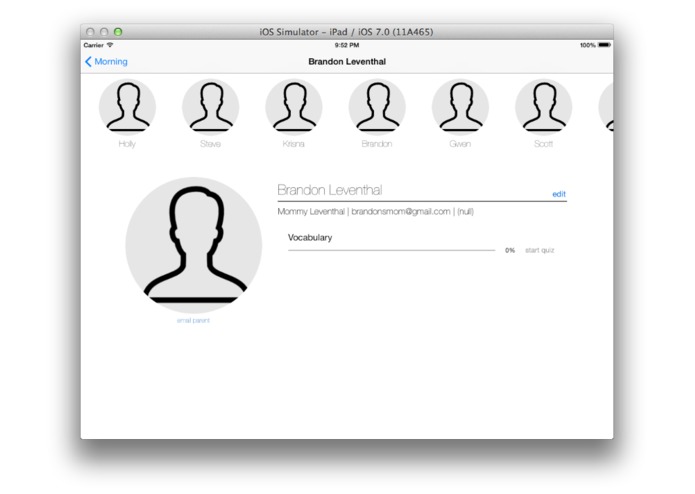
Task: Click the edit link
Action: click(x=558, y=194)
